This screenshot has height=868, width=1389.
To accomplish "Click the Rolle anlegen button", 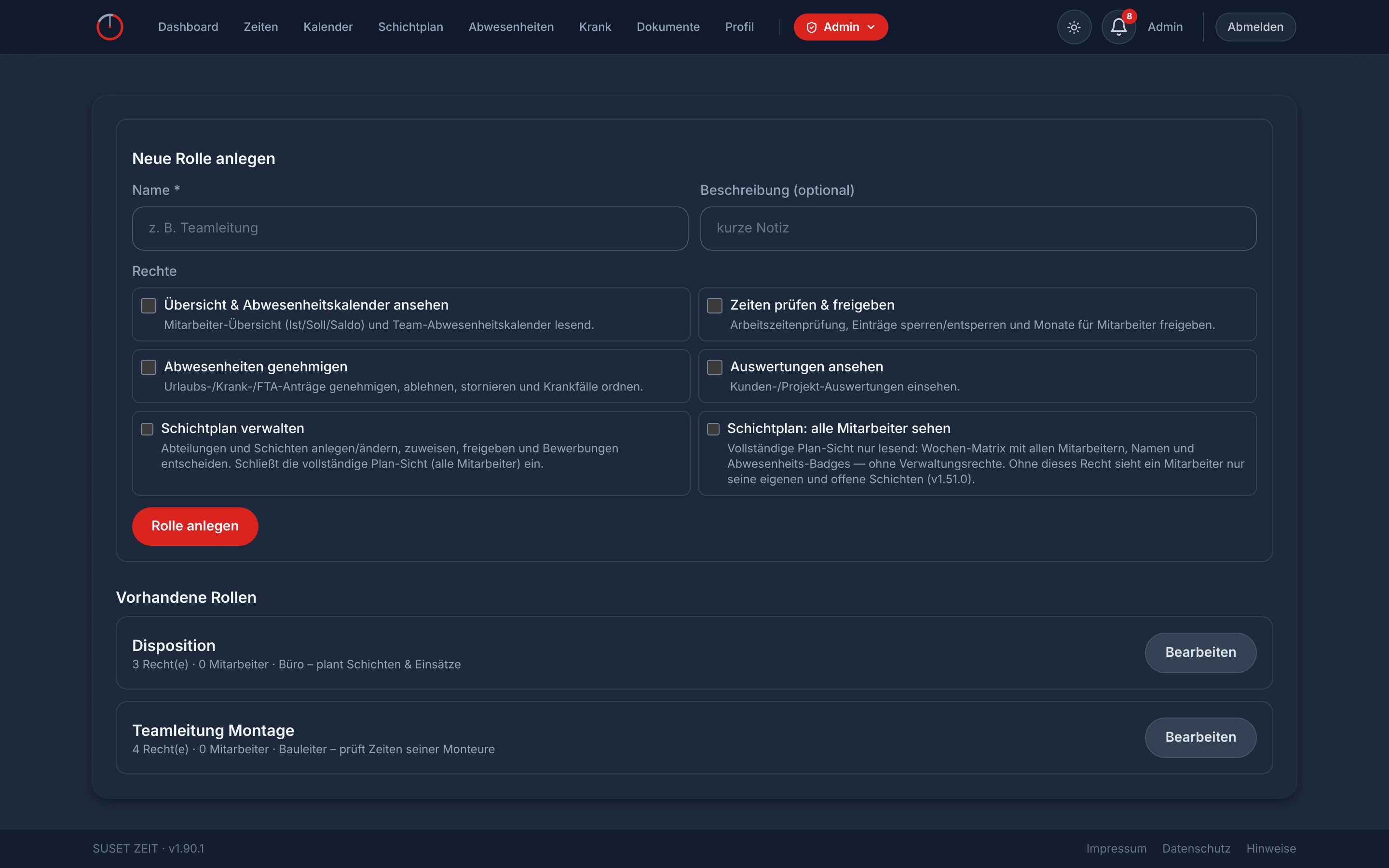I will (x=195, y=527).
